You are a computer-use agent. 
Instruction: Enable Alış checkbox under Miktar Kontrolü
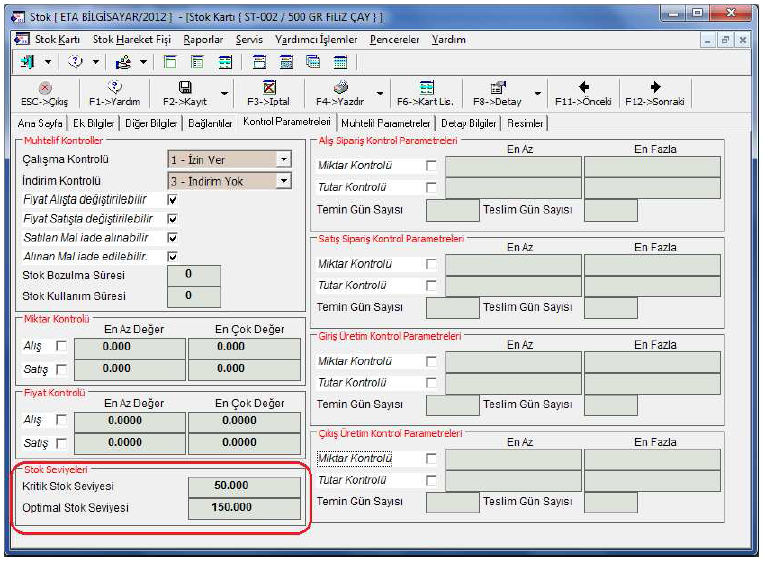(x=62, y=347)
